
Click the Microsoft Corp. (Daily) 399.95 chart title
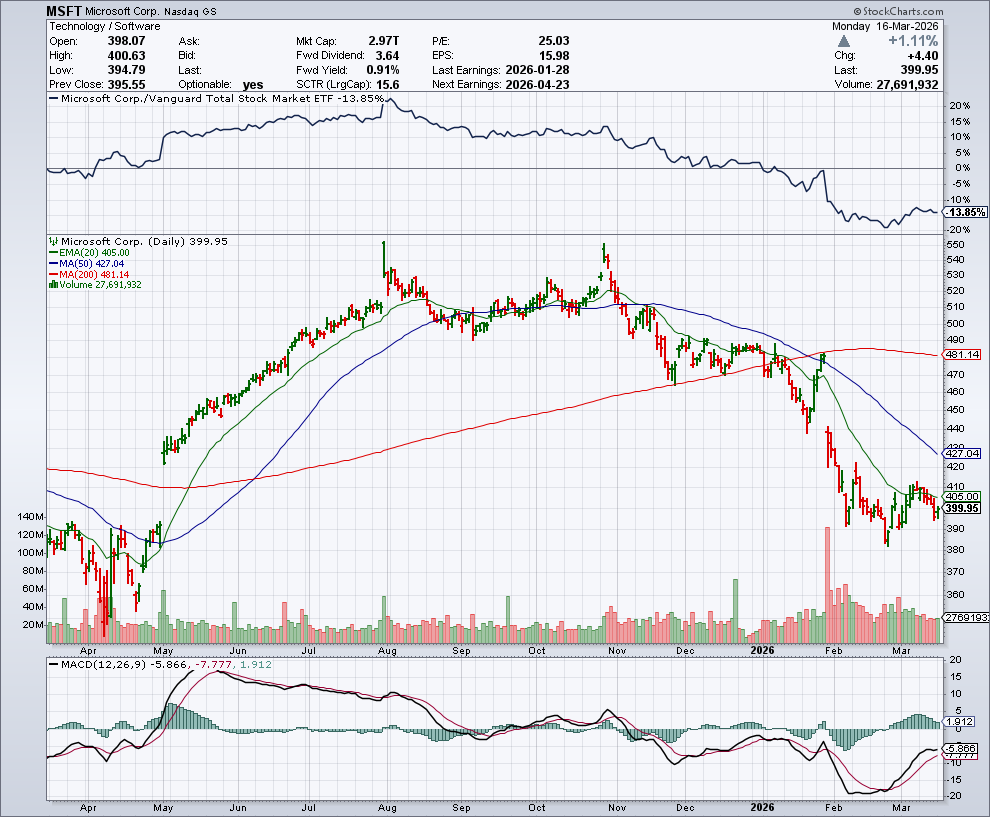[144, 241]
